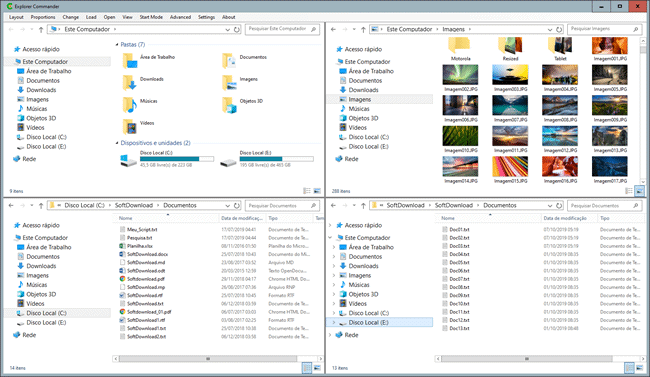Select file Softdownload.pdf
The width and height of the screenshot is (650, 377).
pyautogui.click(x=146, y=279)
